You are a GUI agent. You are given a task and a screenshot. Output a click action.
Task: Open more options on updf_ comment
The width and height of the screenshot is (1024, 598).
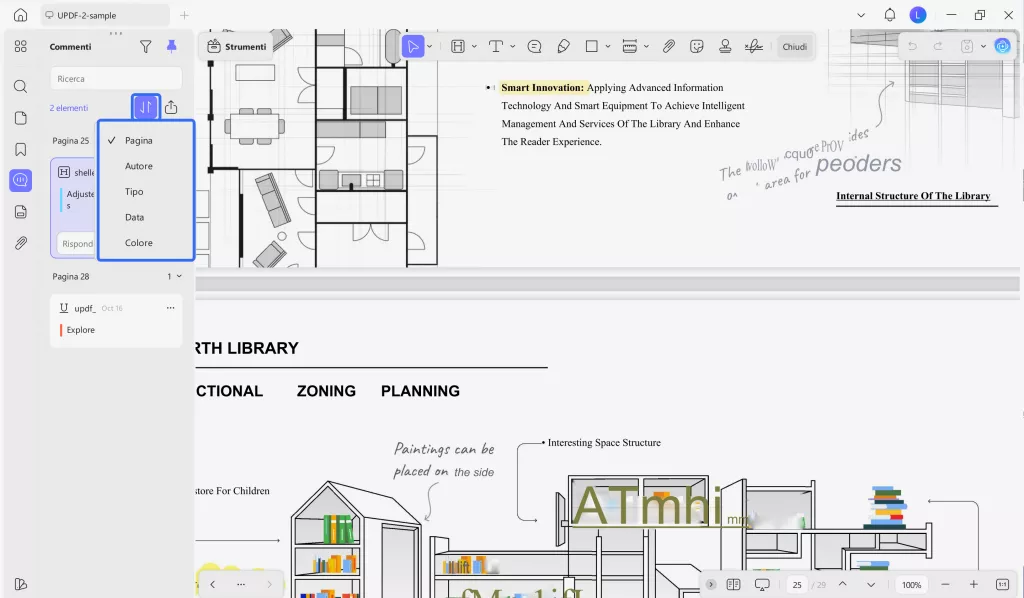(170, 307)
